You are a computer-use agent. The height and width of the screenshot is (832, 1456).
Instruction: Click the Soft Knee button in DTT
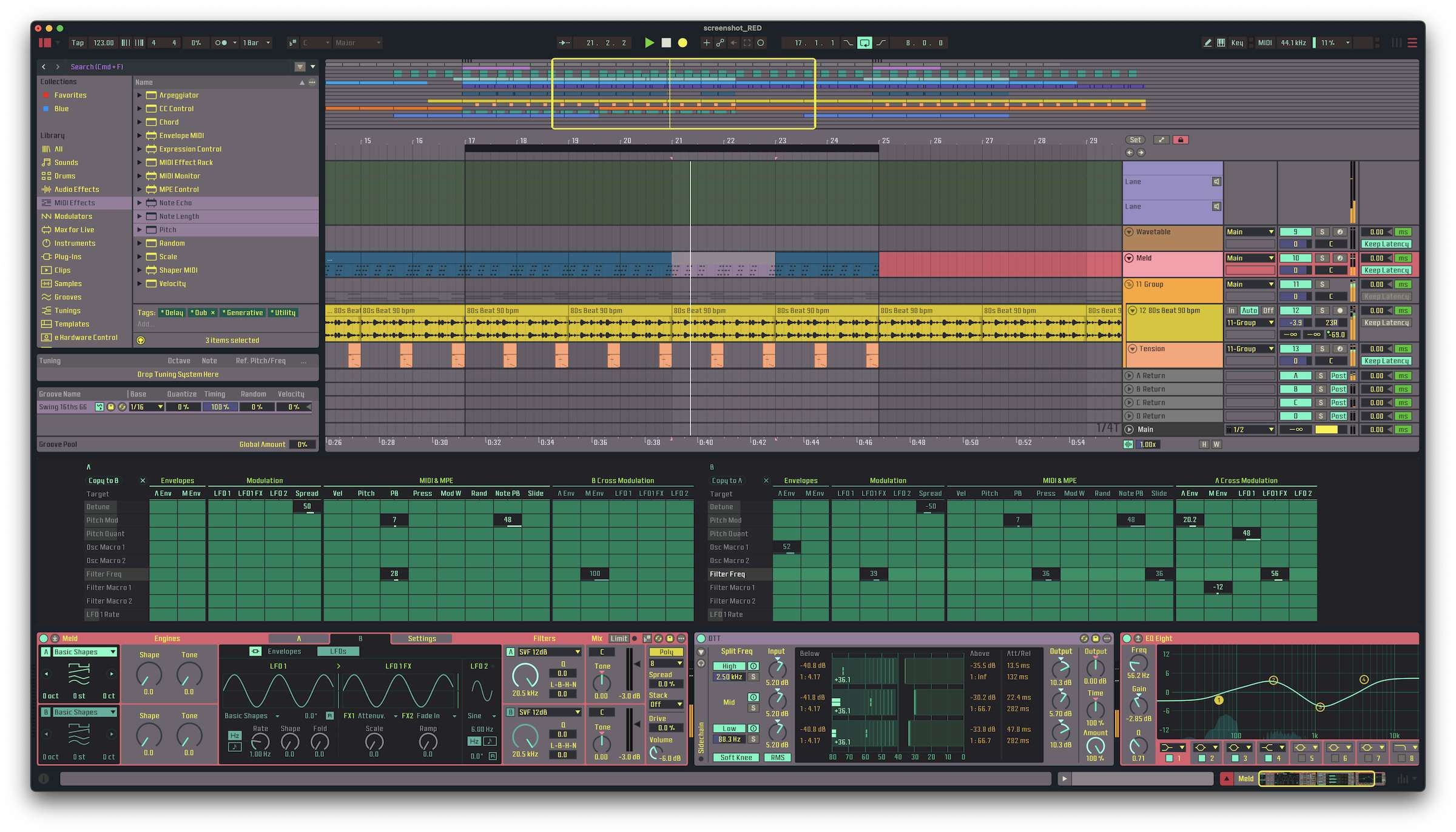[736, 757]
